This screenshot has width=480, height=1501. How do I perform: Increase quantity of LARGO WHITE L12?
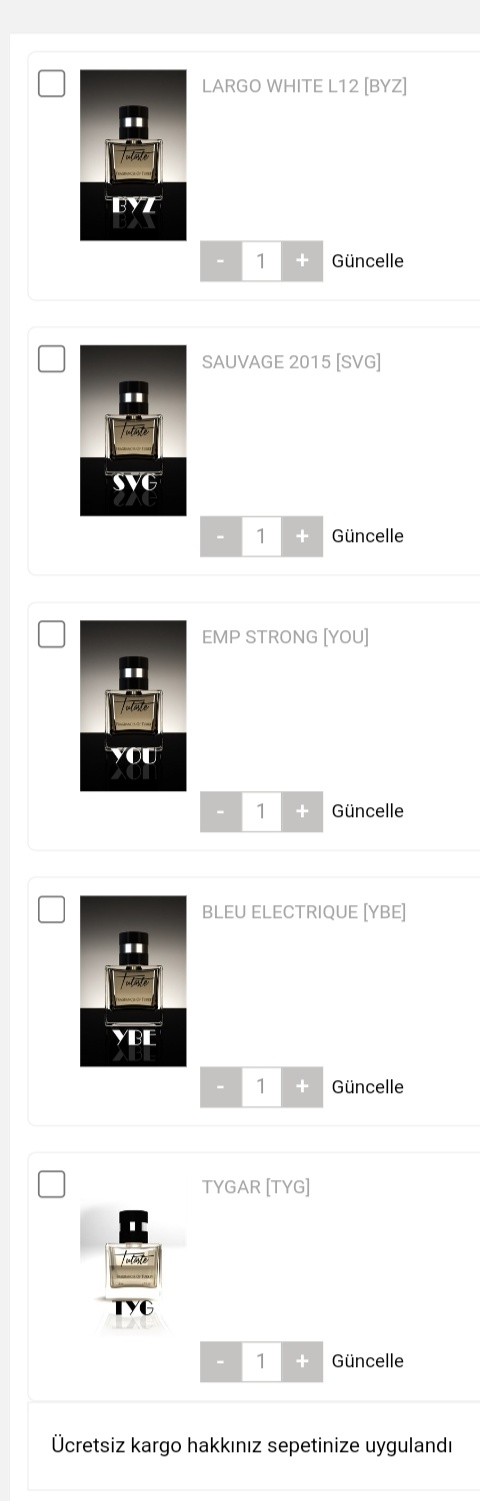(x=302, y=261)
